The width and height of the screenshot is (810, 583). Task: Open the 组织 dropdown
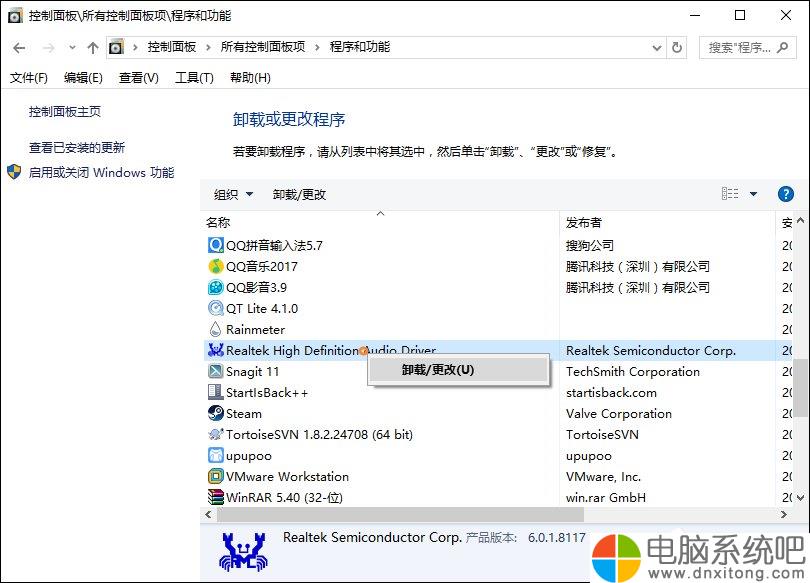click(233, 194)
